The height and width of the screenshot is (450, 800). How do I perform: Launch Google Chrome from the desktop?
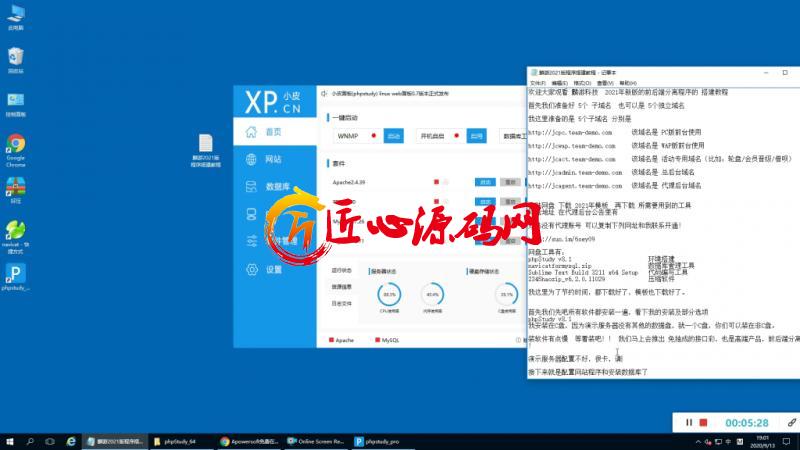(x=15, y=150)
